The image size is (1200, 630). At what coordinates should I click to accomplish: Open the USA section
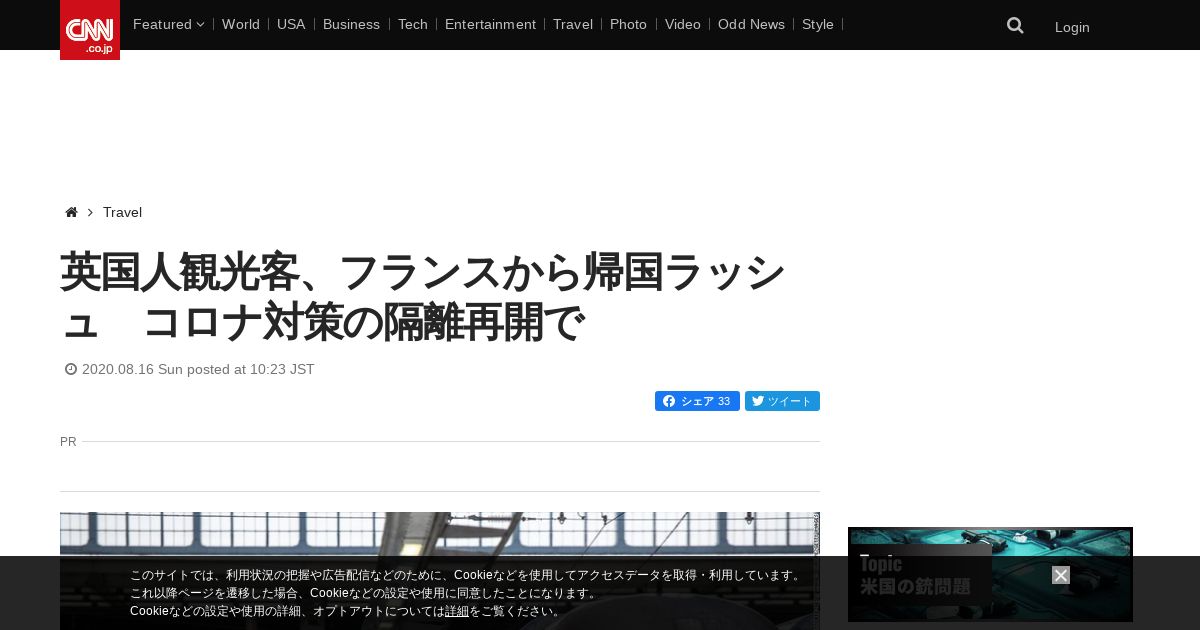(x=291, y=24)
